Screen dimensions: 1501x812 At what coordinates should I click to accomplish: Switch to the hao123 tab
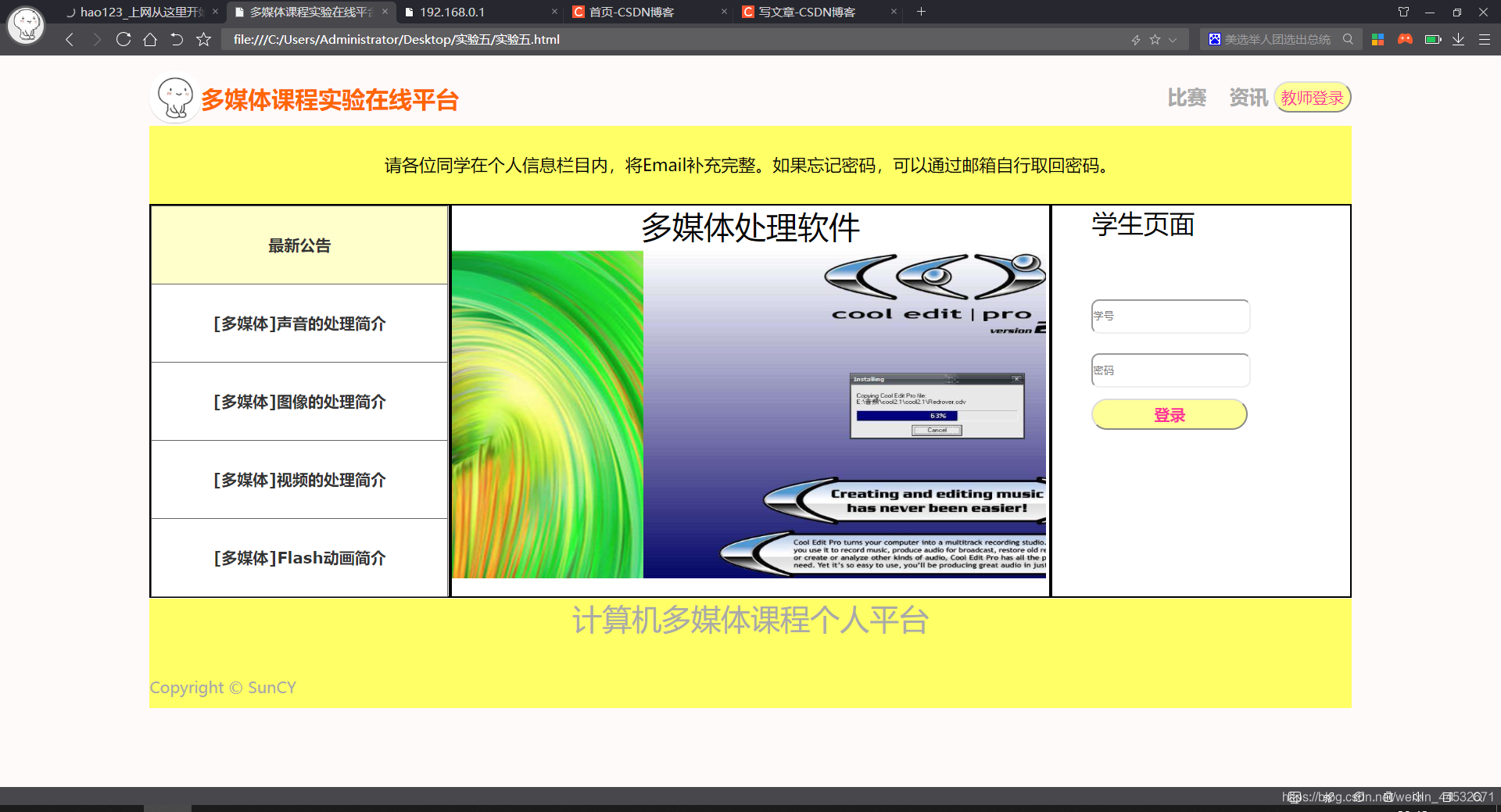[141, 12]
